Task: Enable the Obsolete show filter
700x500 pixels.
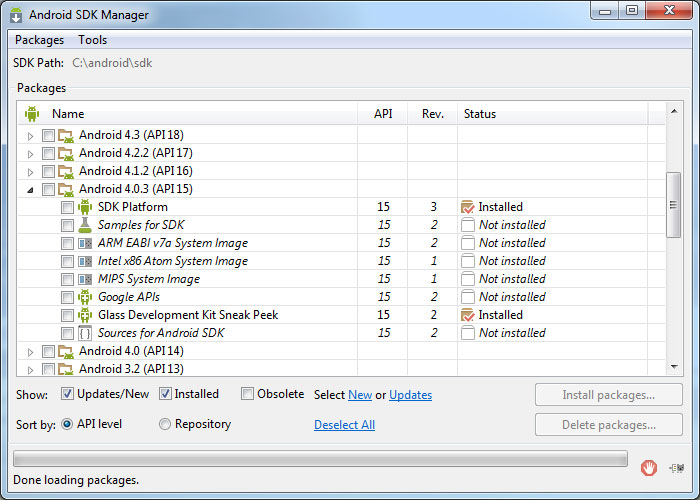Action: [x=247, y=394]
